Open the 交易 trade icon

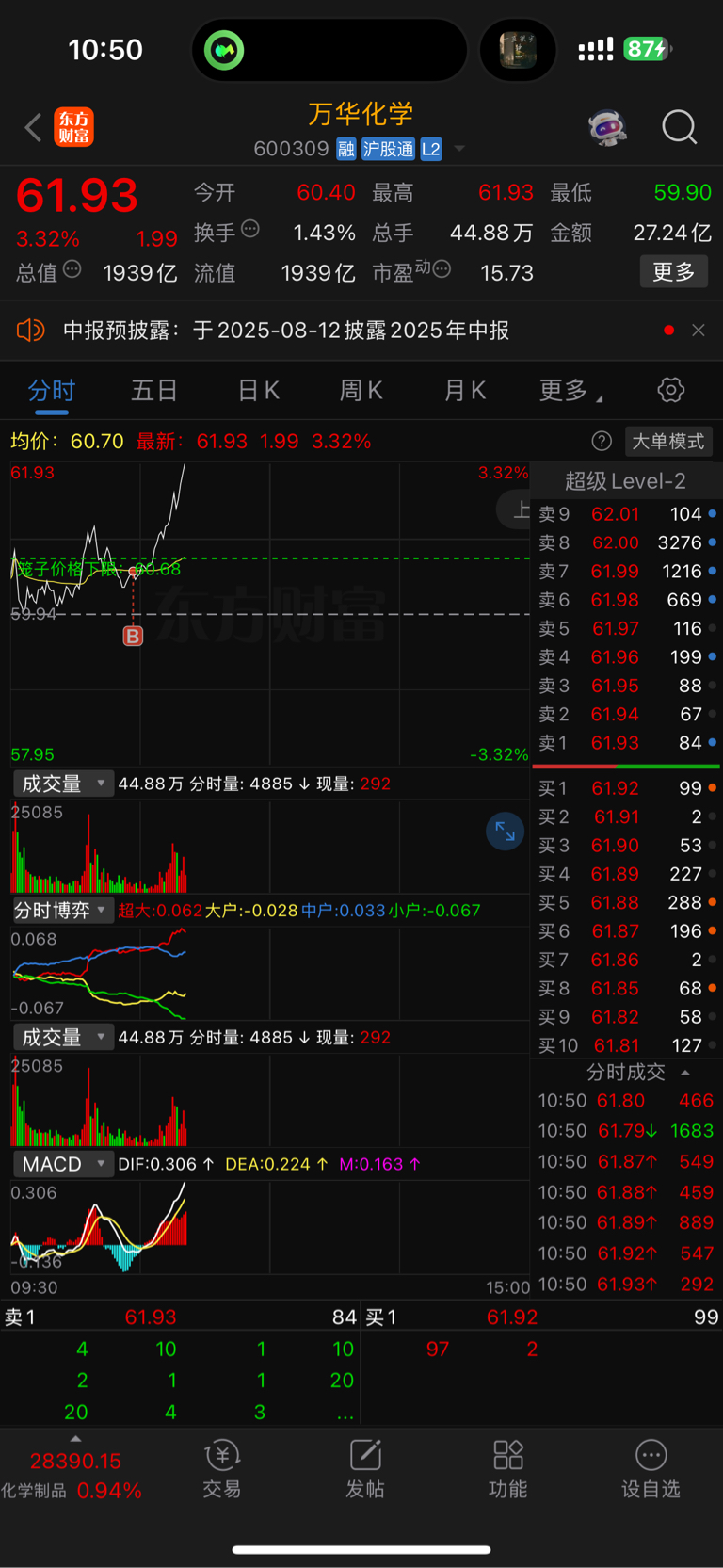click(x=222, y=1469)
